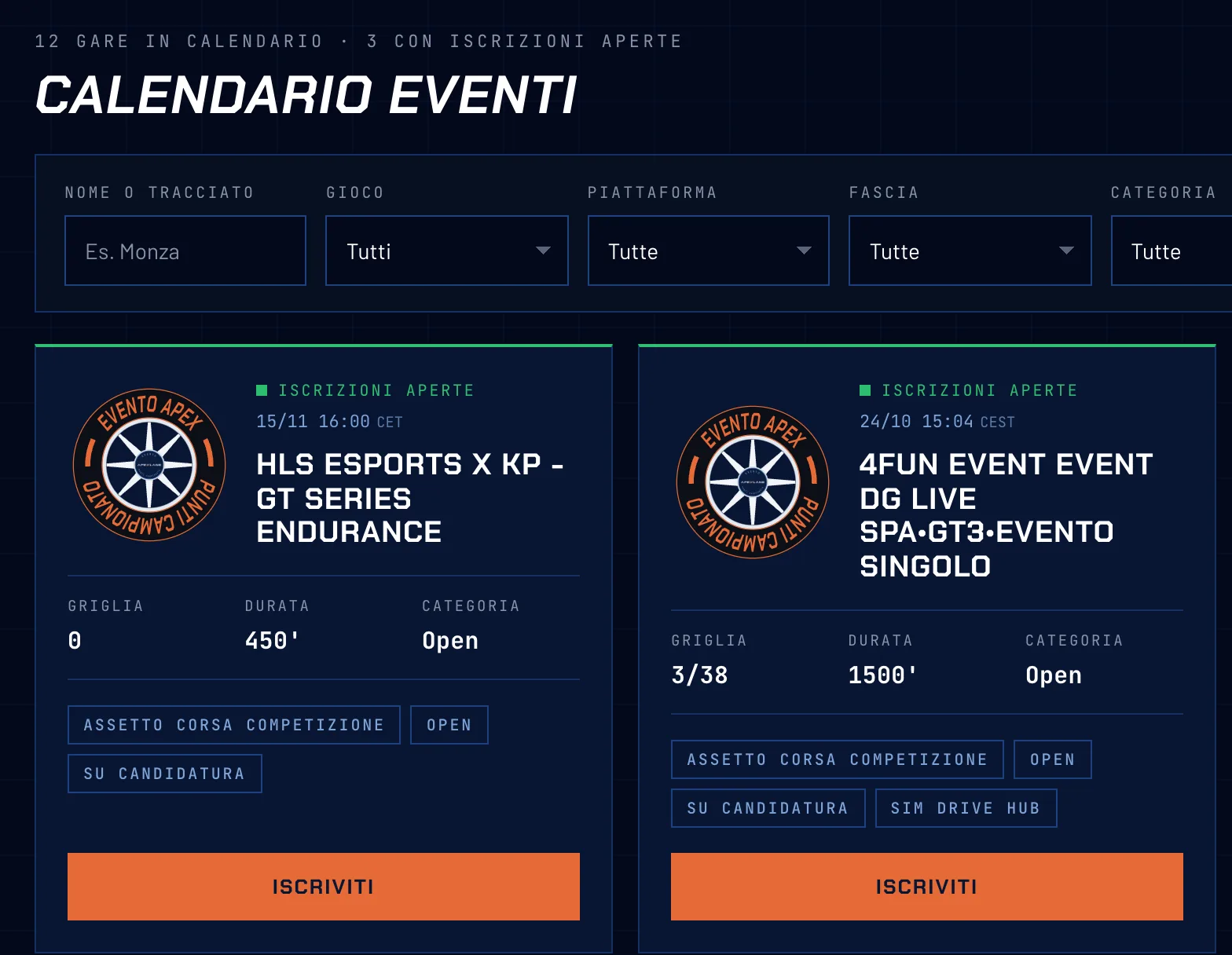
Task: Click Su Candidatura tag on 4Fun Event card
Action: tap(768, 808)
